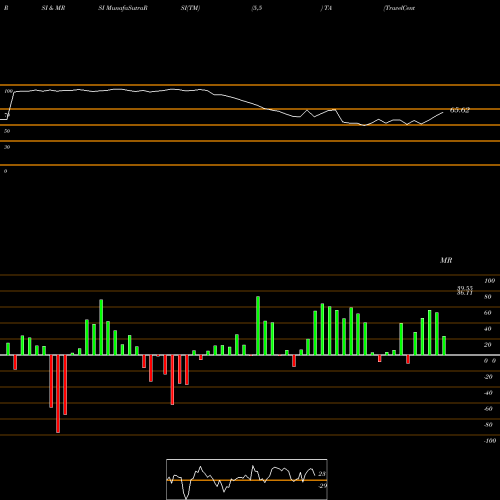The width and height of the screenshot is (500, 500).
Task: Click the 'SI(TM)' header label
Action: [x=190, y=8]
